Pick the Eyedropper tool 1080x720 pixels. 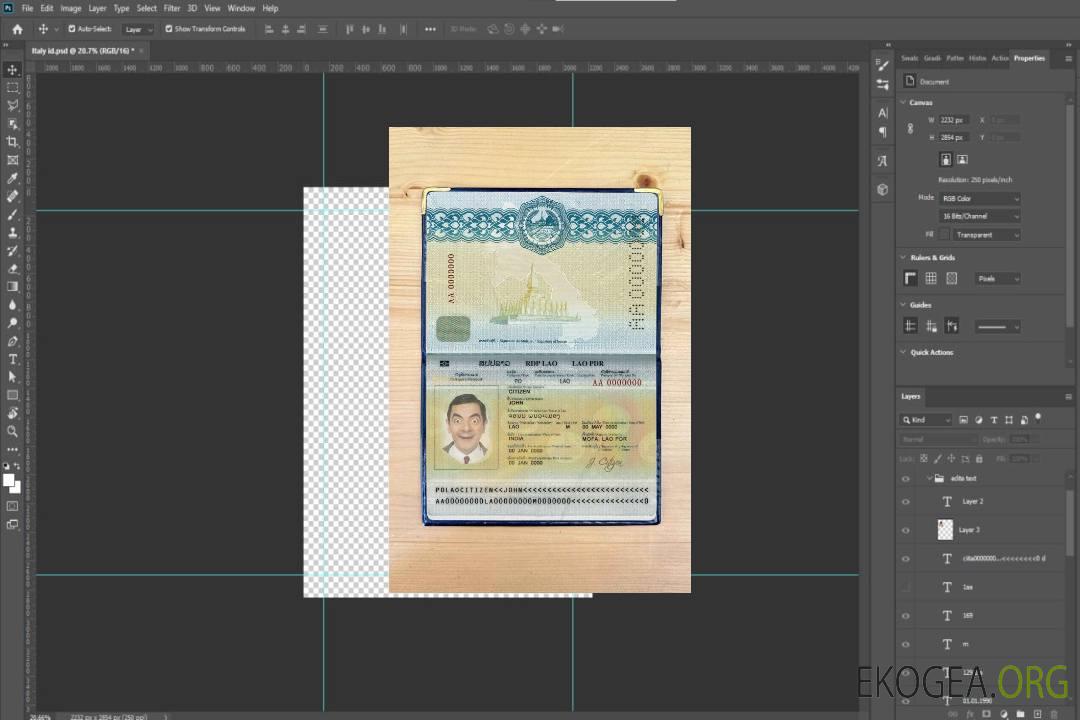coord(13,178)
